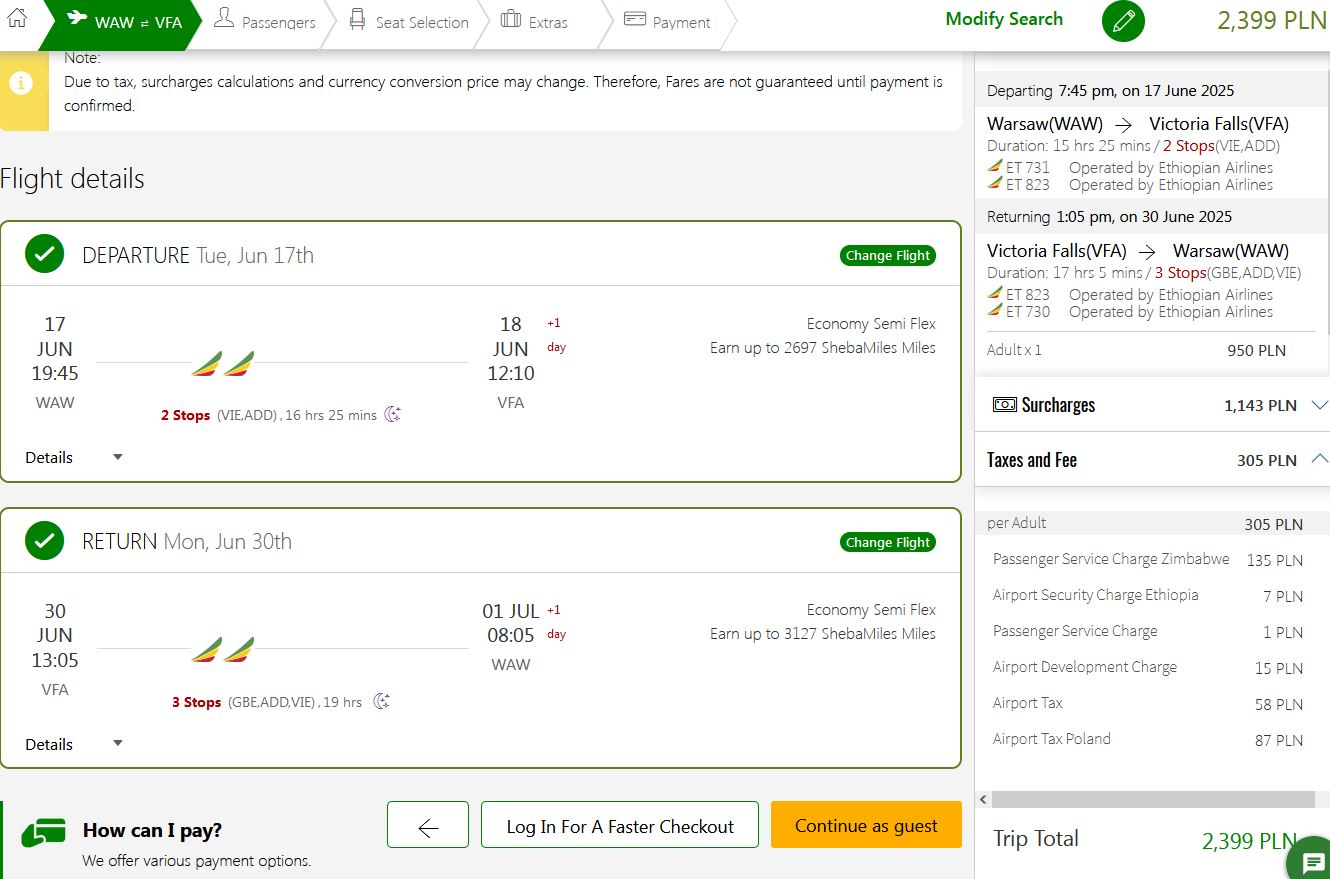1330x879 pixels.
Task: Open the Extras step
Action: 534,22
